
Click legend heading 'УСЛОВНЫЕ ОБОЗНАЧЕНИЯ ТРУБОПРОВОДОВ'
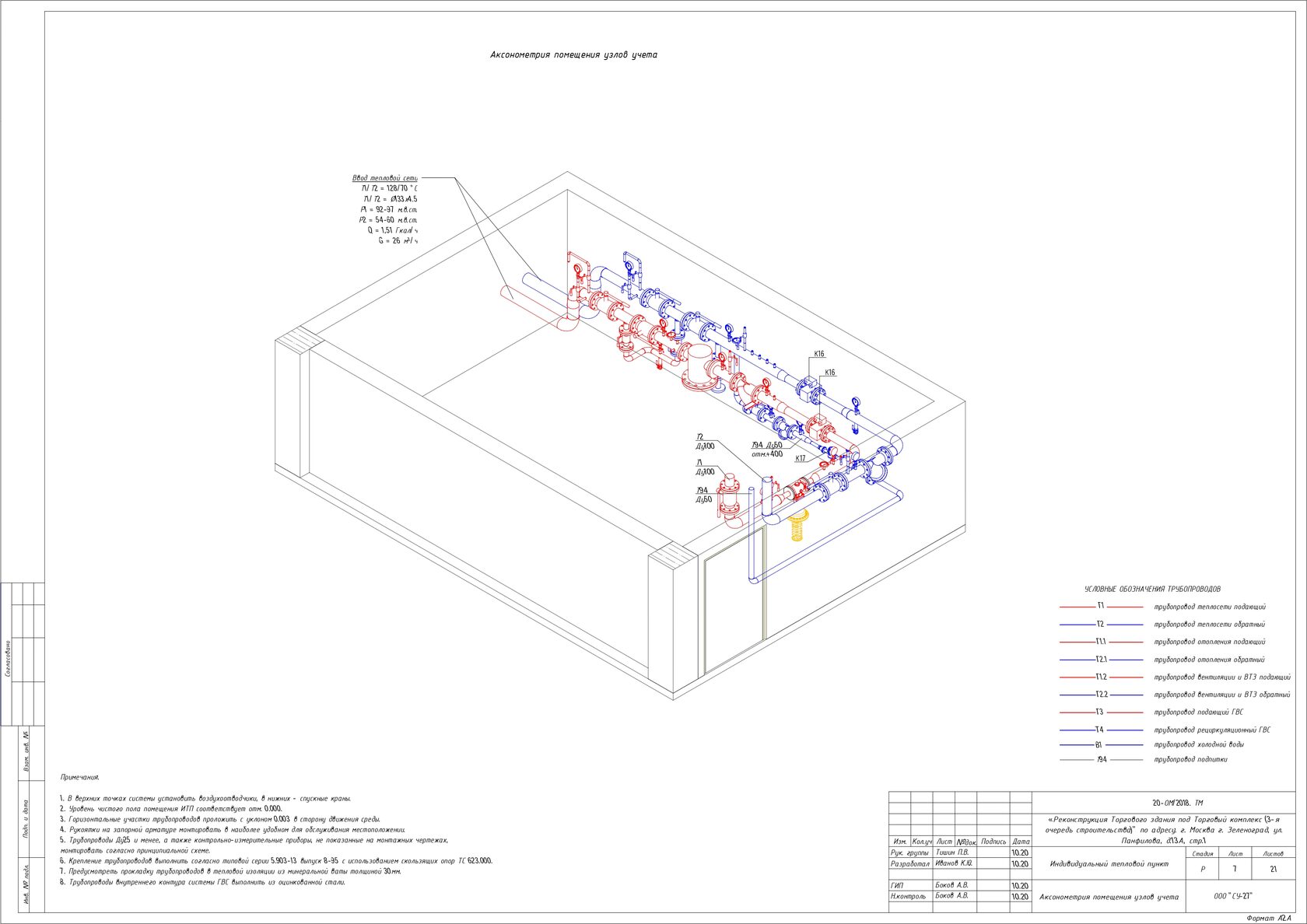pyautogui.click(x=1152, y=590)
